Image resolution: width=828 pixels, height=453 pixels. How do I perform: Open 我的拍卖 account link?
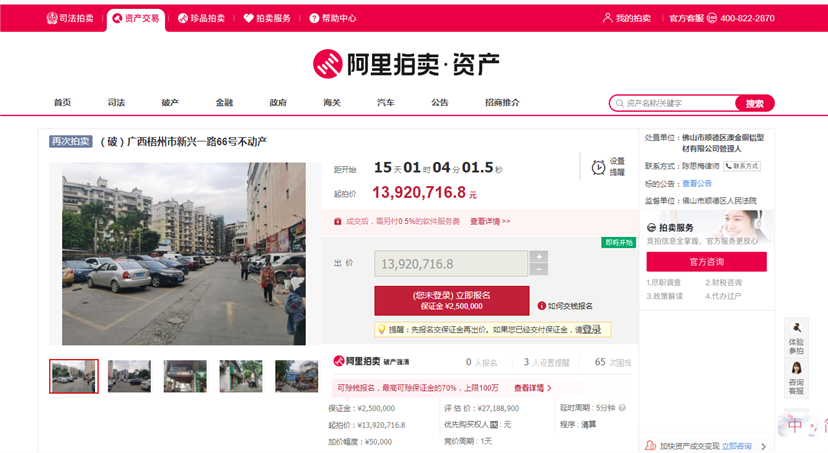point(627,18)
